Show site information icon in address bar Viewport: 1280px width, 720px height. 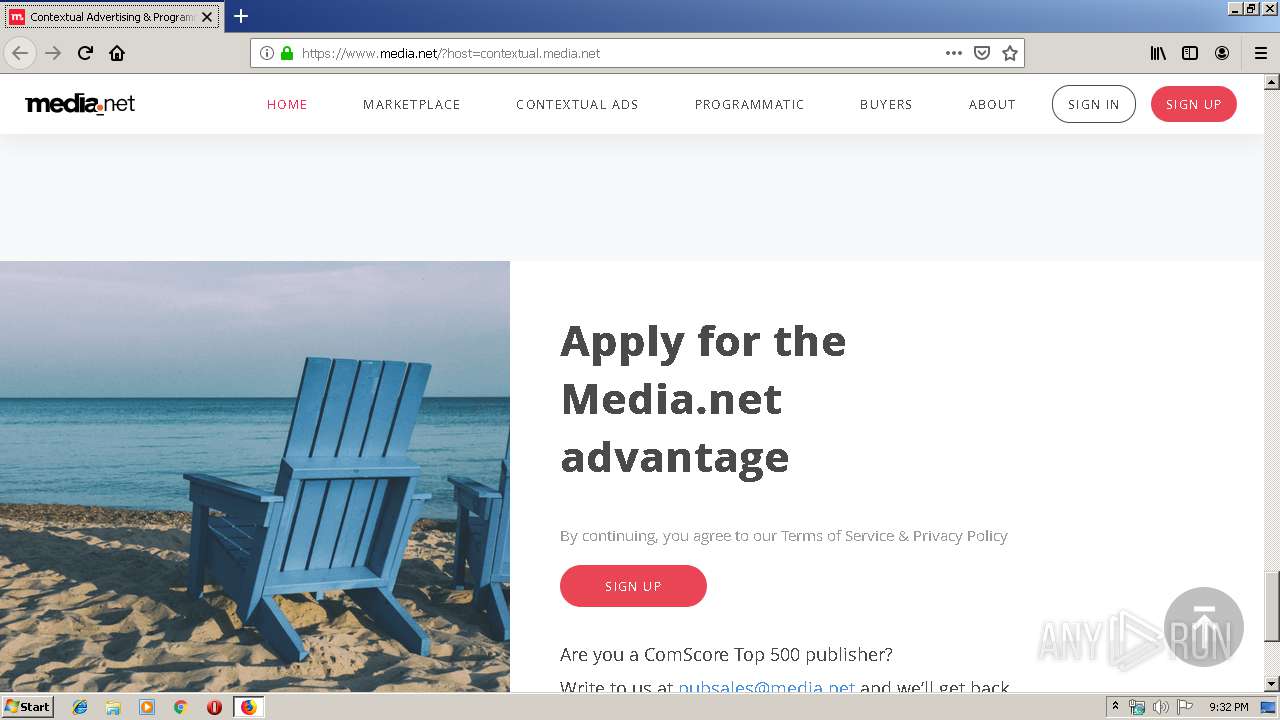click(267, 53)
